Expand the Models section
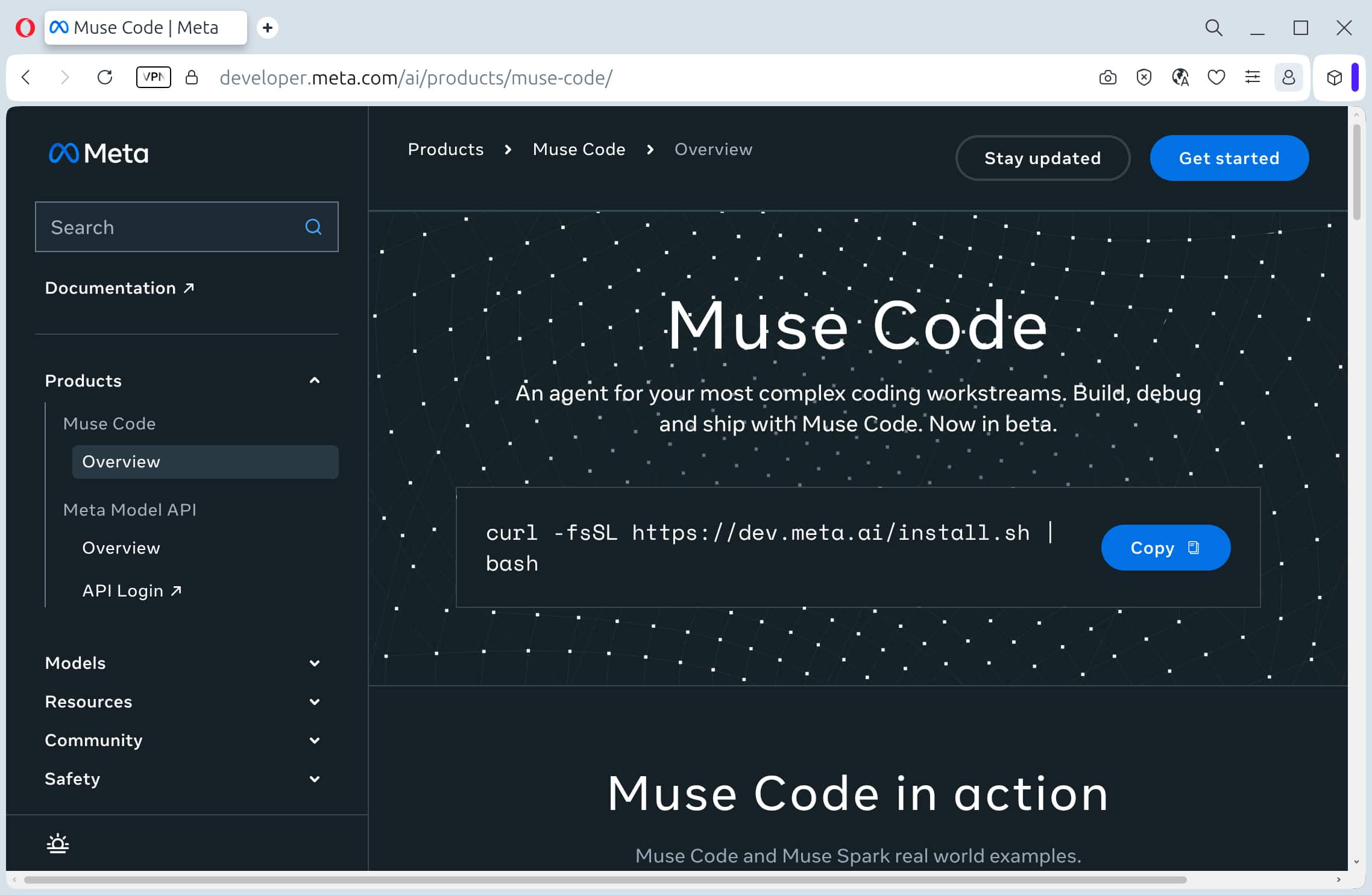This screenshot has height=895, width=1372. coord(183,663)
